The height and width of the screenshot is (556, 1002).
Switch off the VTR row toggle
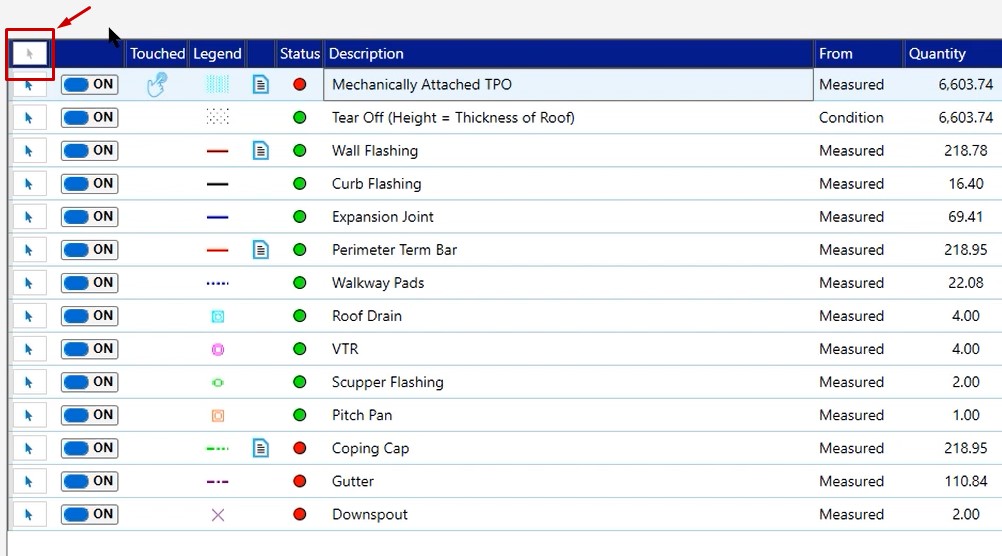point(89,349)
